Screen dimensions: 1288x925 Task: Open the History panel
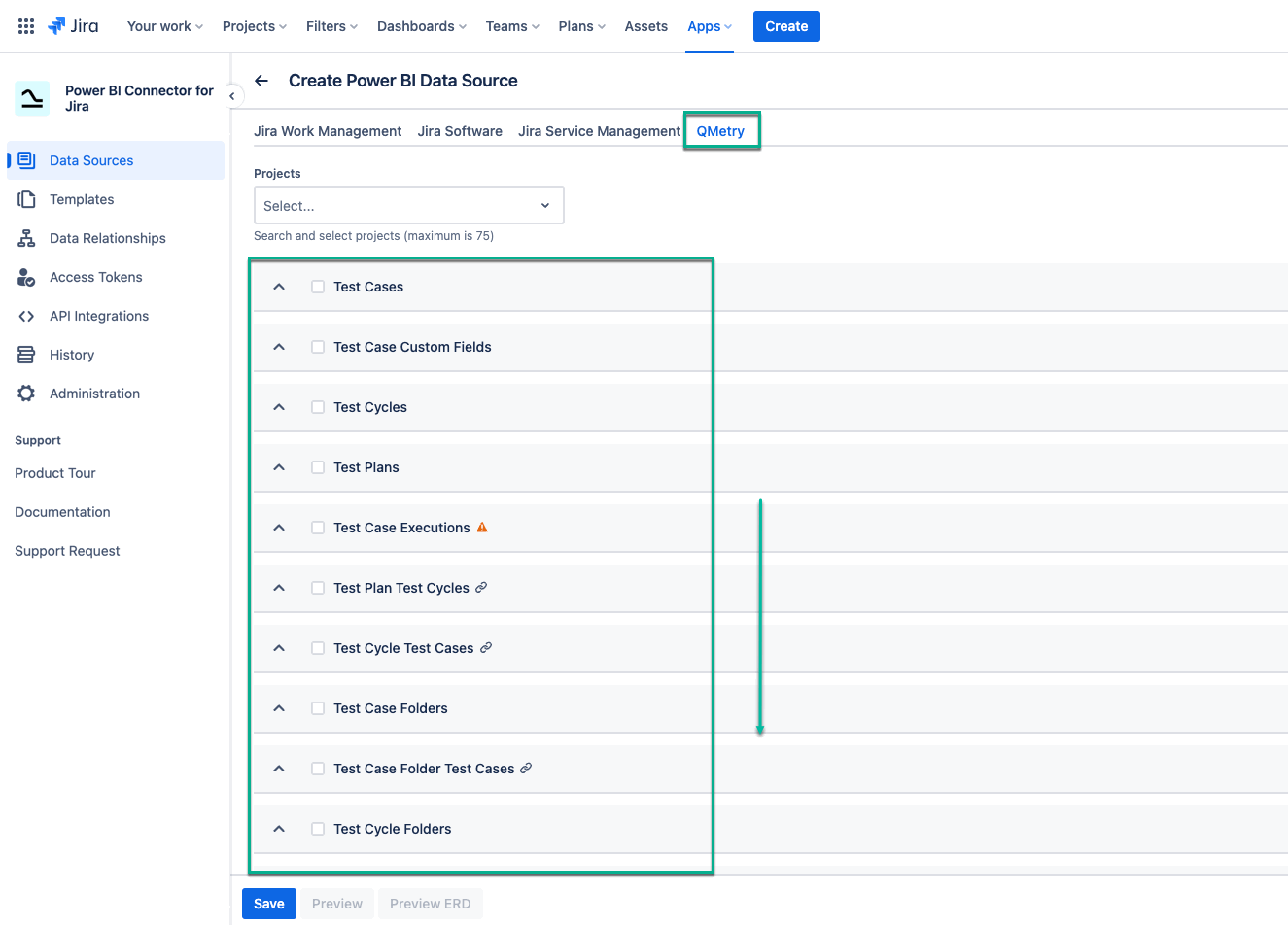coord(70,354)
